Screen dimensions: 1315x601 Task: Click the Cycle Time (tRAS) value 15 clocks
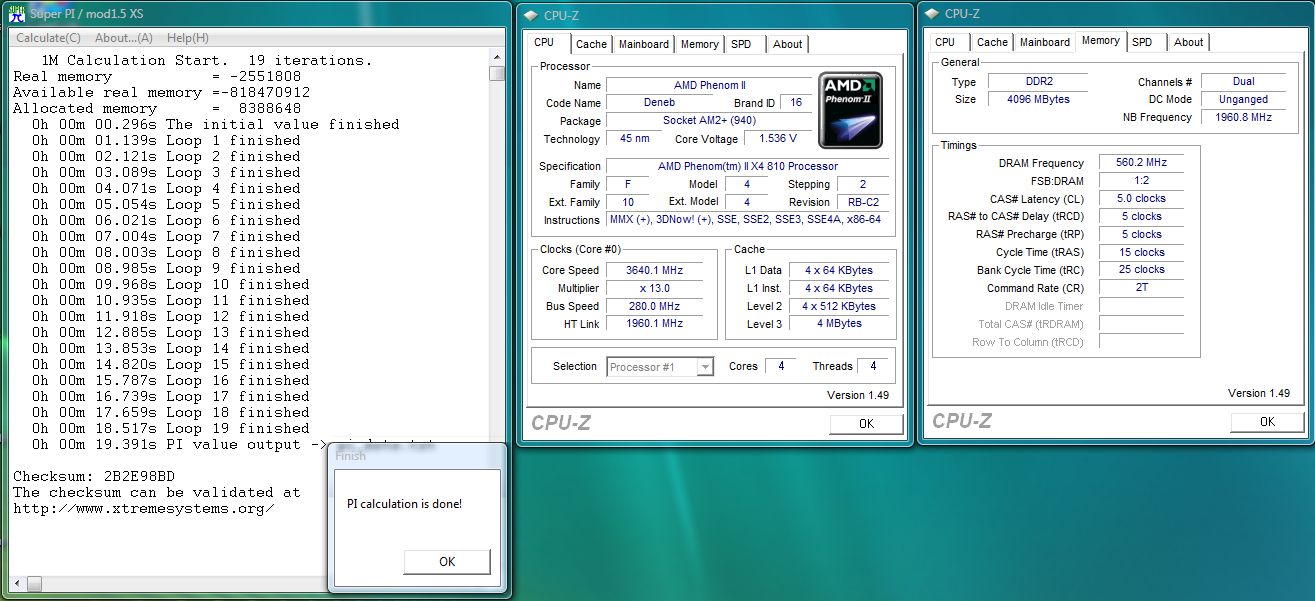[1141, 253]
